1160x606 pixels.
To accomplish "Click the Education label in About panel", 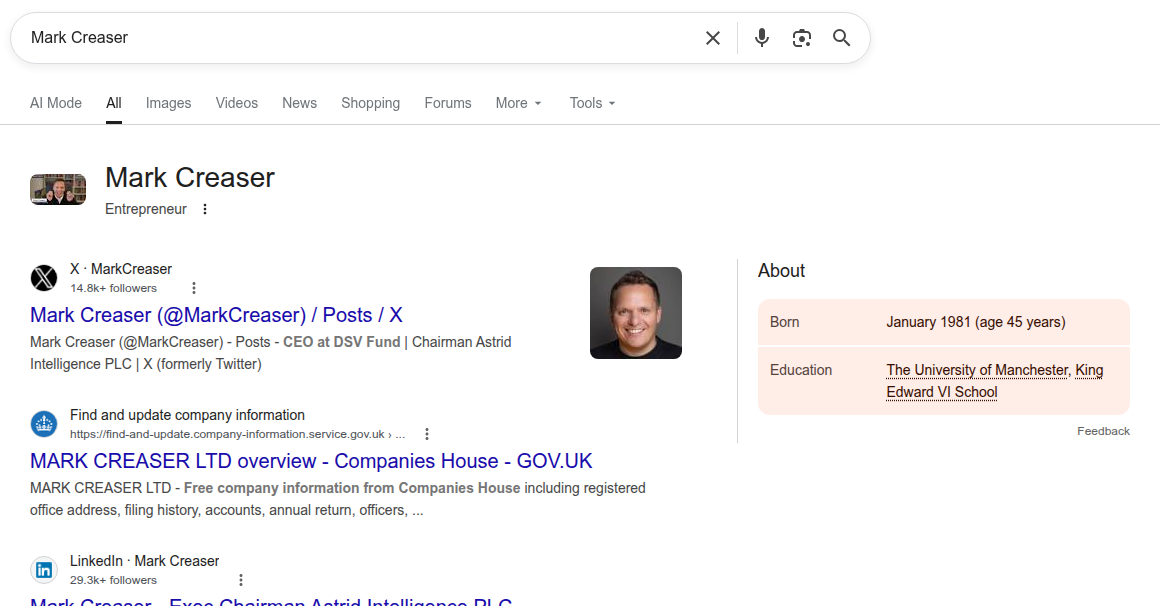I will [x=800, y=370].
